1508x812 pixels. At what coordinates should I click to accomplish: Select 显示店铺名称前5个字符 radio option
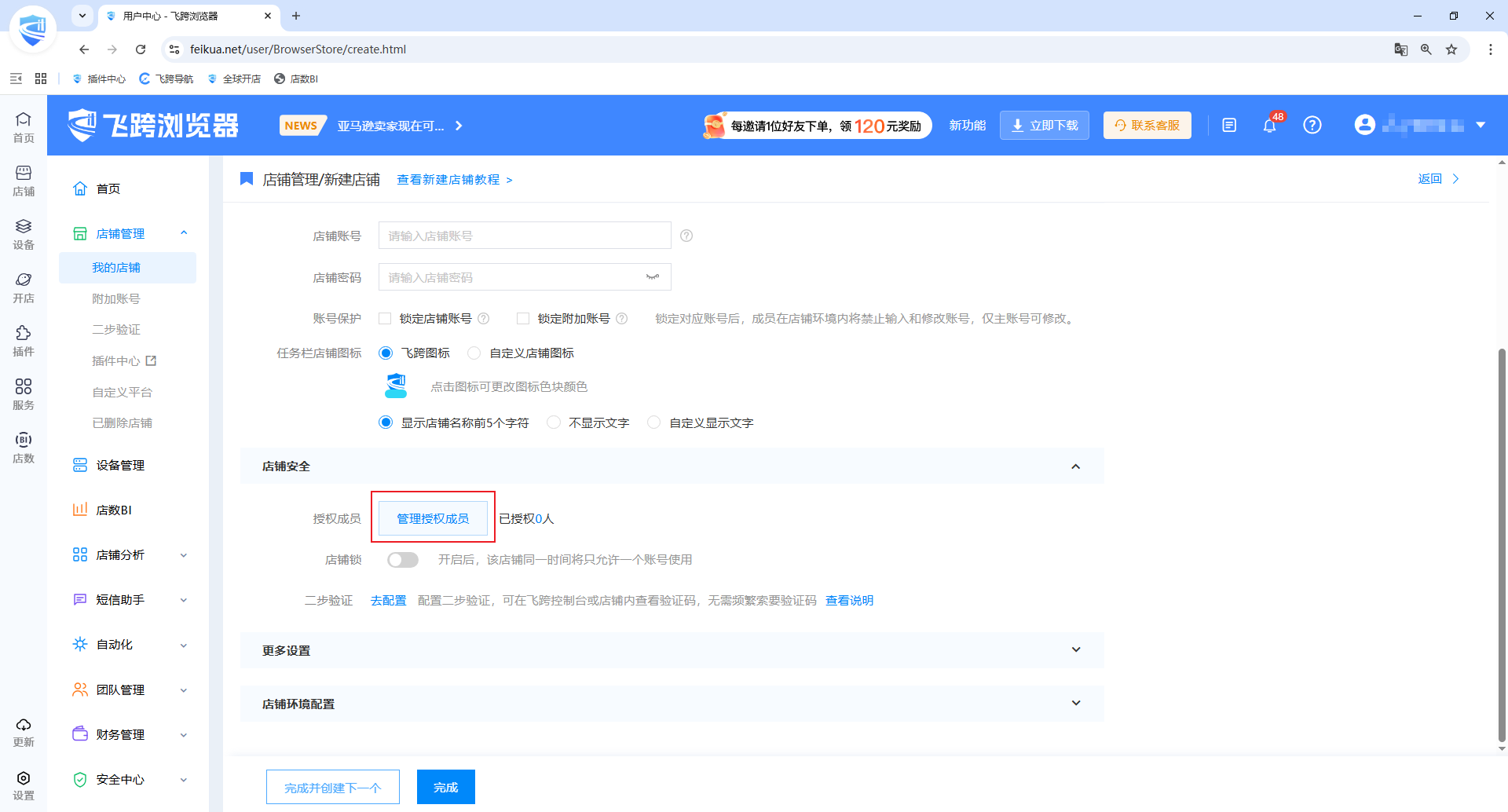click(x=386, y=422)
